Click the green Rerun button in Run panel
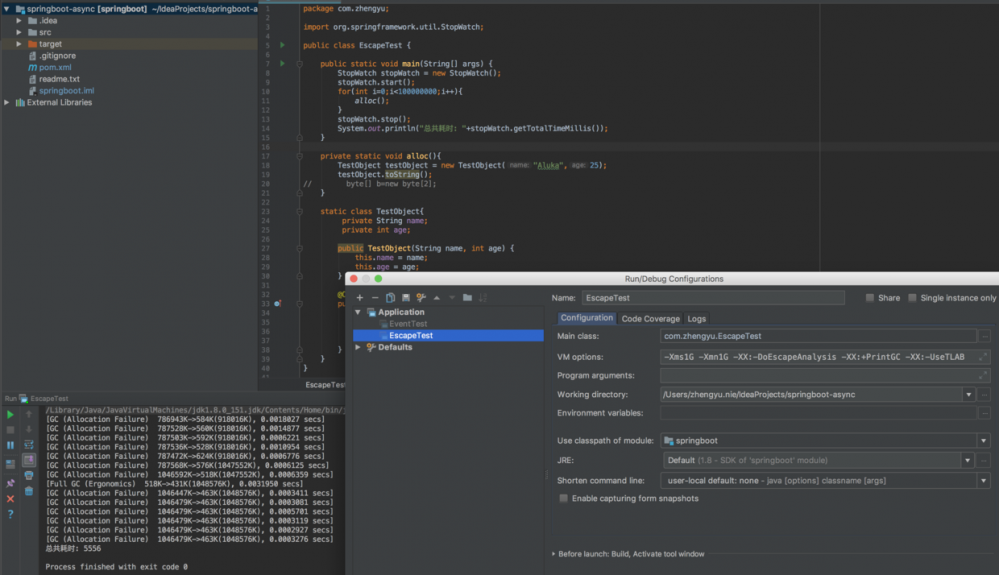This screenshot has width=999, height=575. (x=11, y=414)
